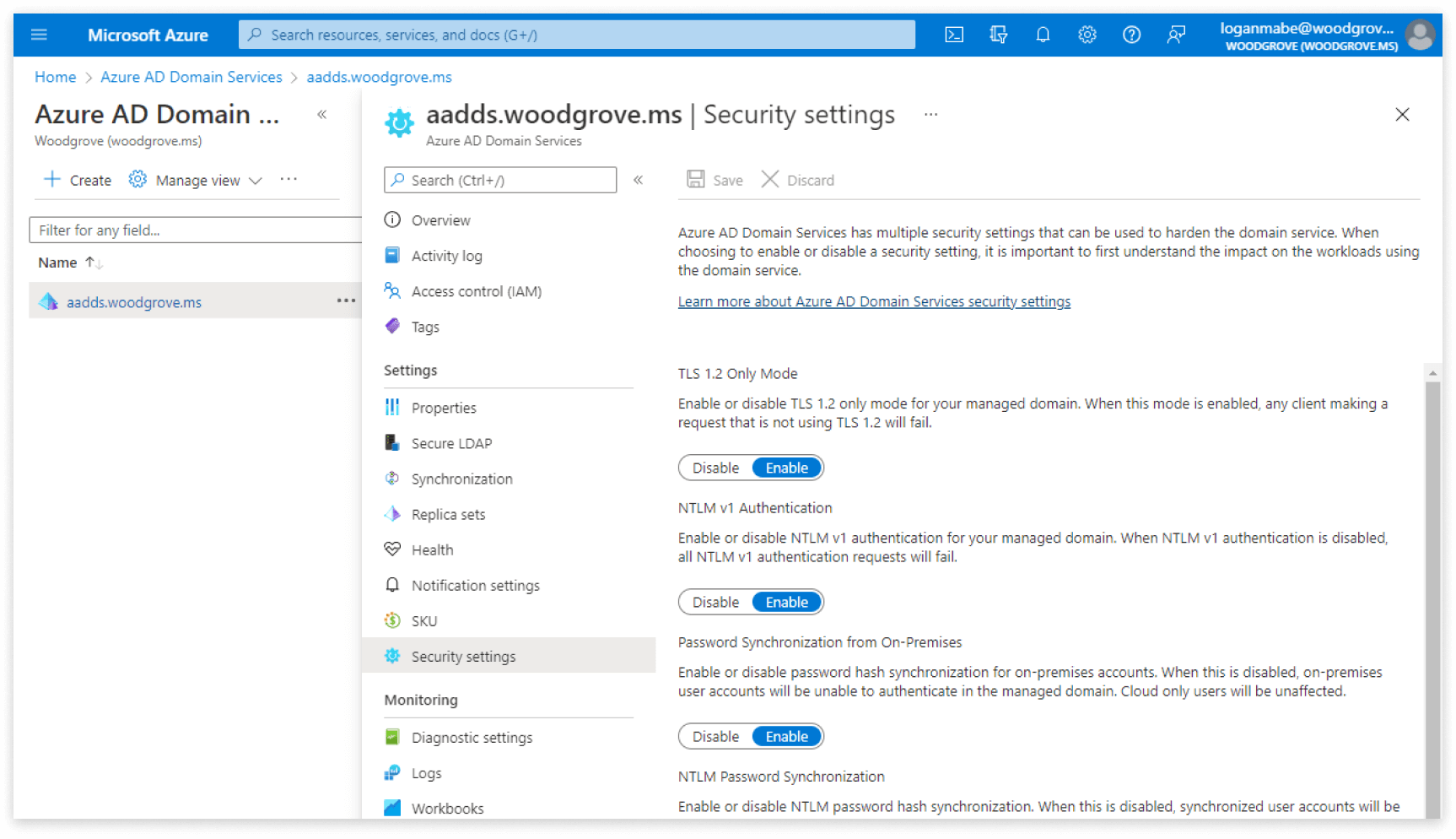Disable TLS 1.2 Only Mode
This screenshot has width=1456, height=839.
pos(715,468)
